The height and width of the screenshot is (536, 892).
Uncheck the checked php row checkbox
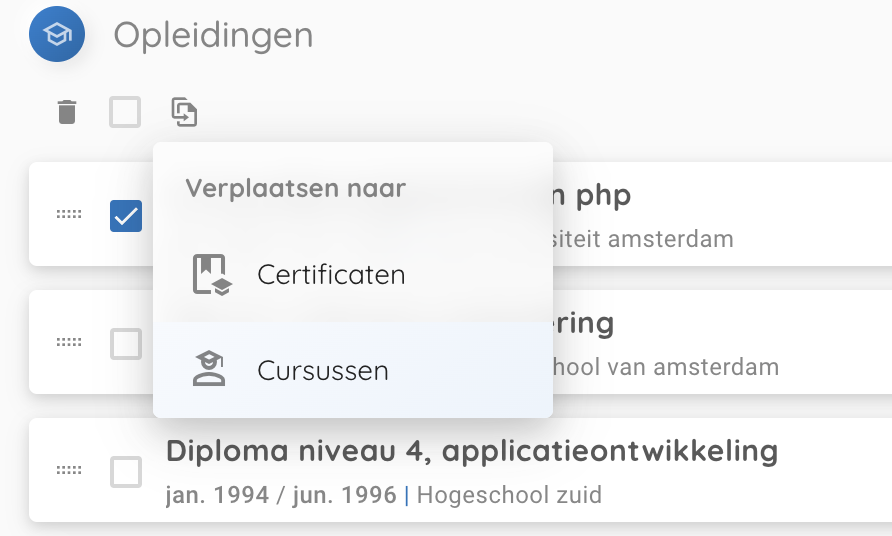point(126,215)
